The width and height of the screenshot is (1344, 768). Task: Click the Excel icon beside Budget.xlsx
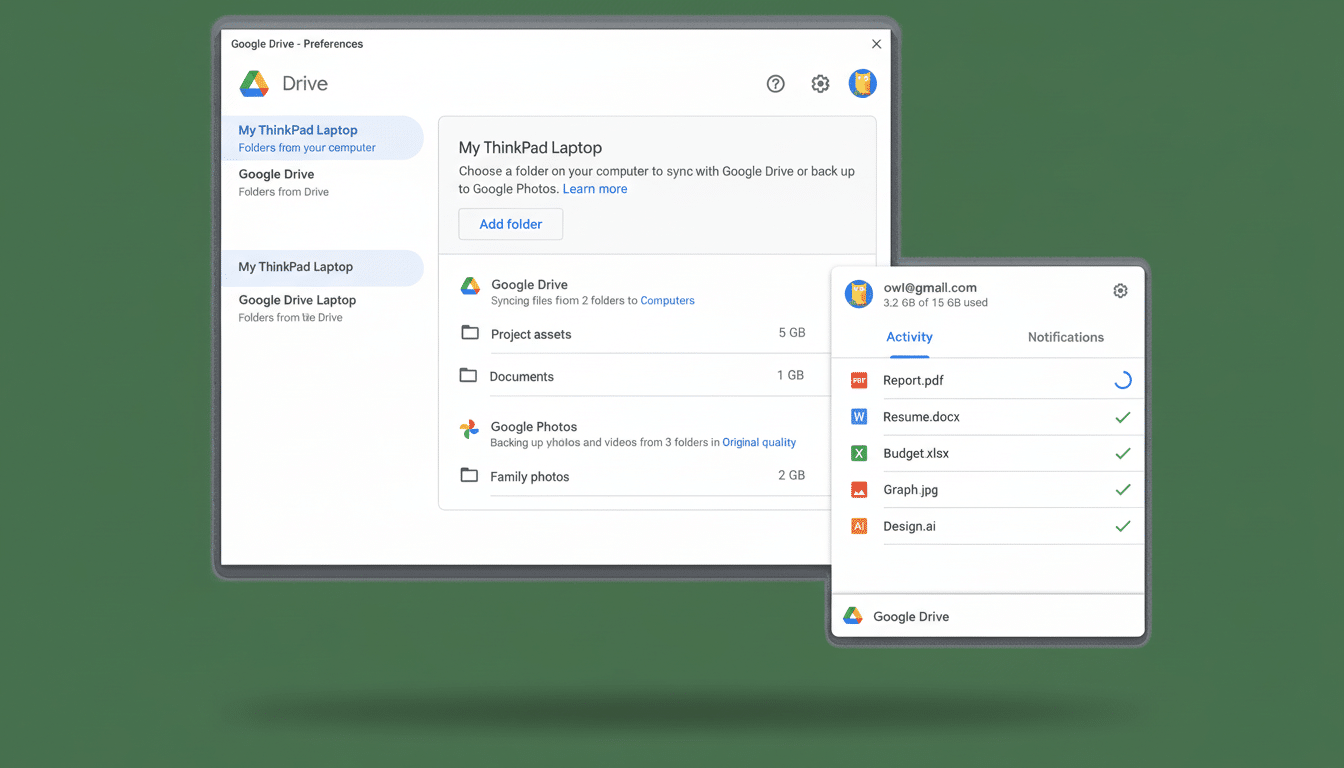[858, 453]
